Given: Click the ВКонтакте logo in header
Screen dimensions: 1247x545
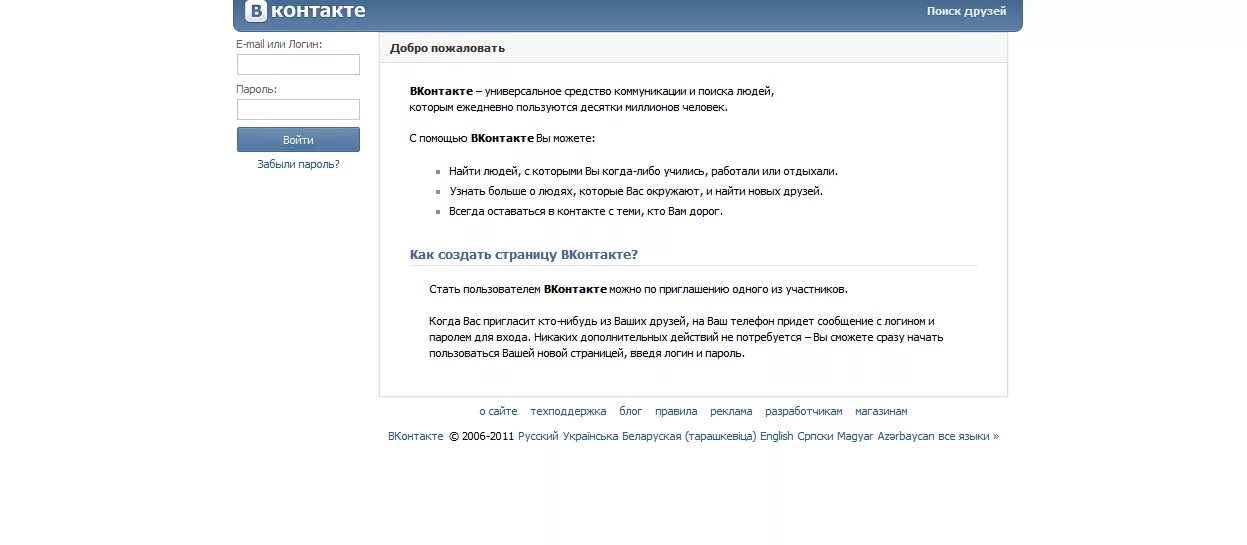Looking at the screenshot, I should [x=305, y=12].
